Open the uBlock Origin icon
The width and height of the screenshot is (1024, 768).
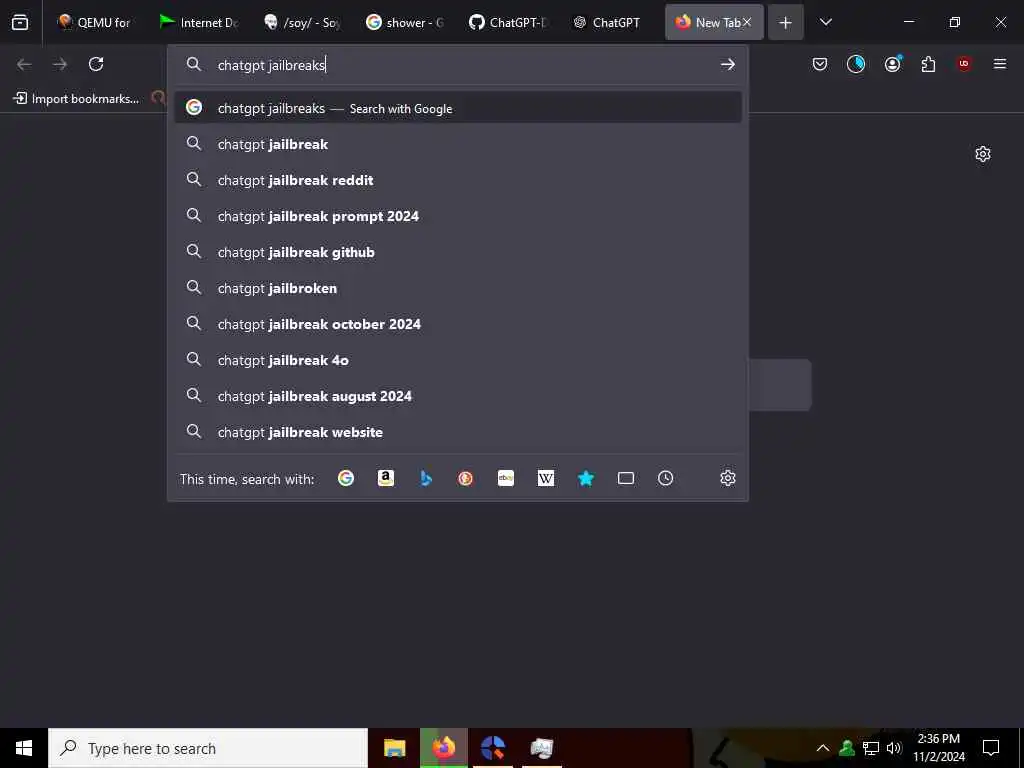[964, 64]
